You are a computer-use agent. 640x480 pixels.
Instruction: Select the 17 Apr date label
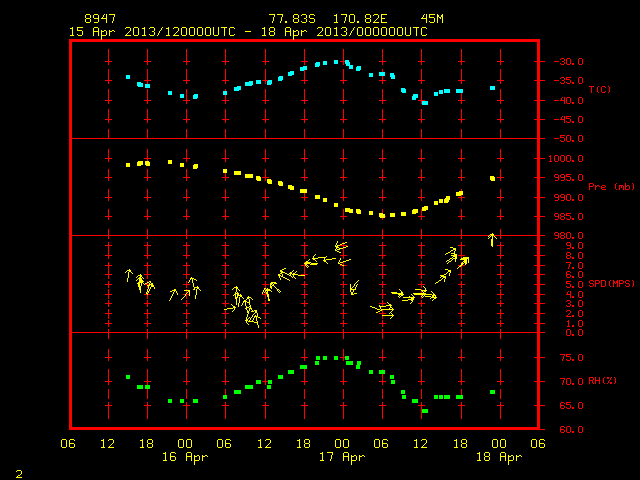coord(342,457)
